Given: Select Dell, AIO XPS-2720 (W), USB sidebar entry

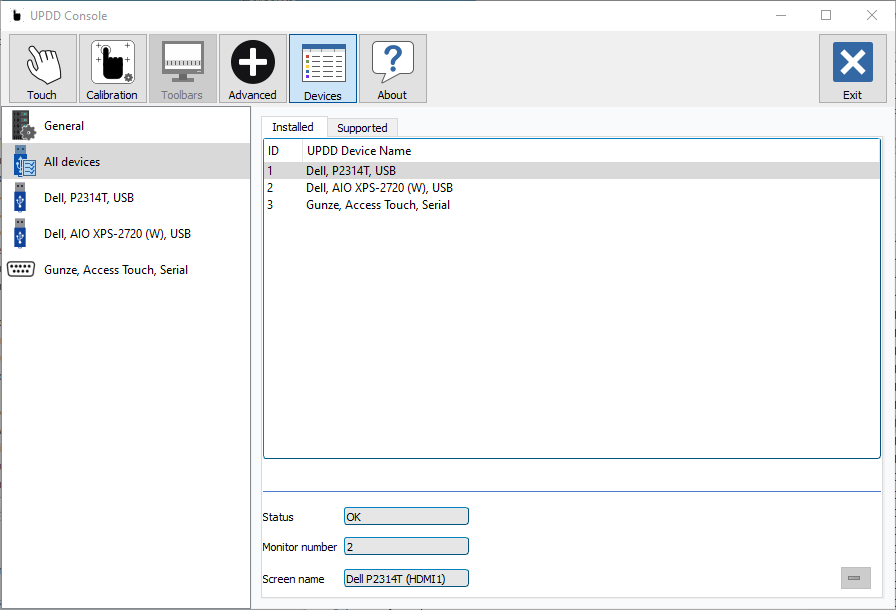Looking at the screenshot, I should tap(126, 234).
